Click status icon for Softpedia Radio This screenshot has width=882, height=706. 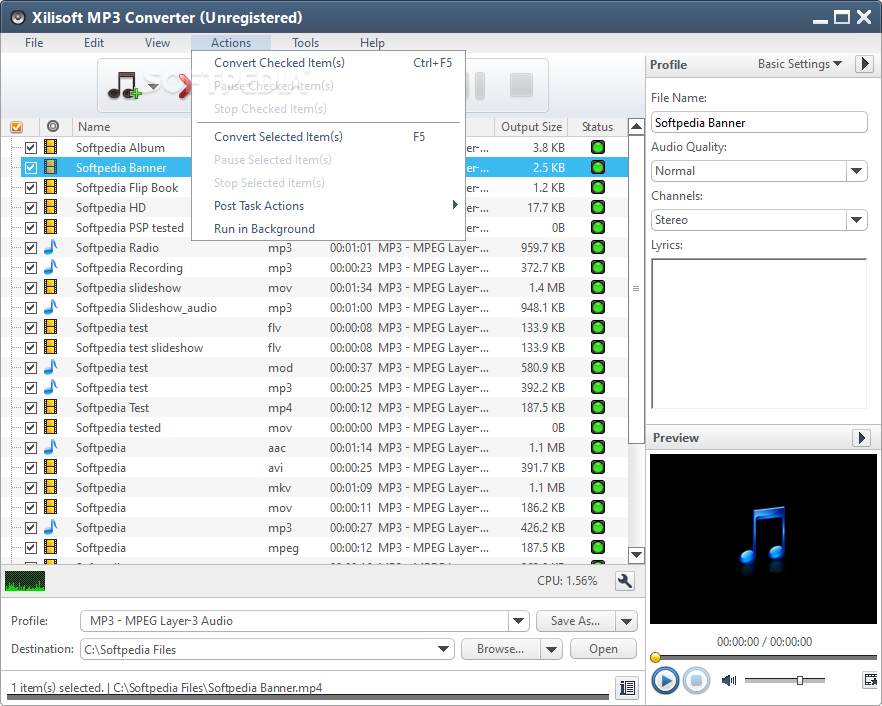[598, 248]
